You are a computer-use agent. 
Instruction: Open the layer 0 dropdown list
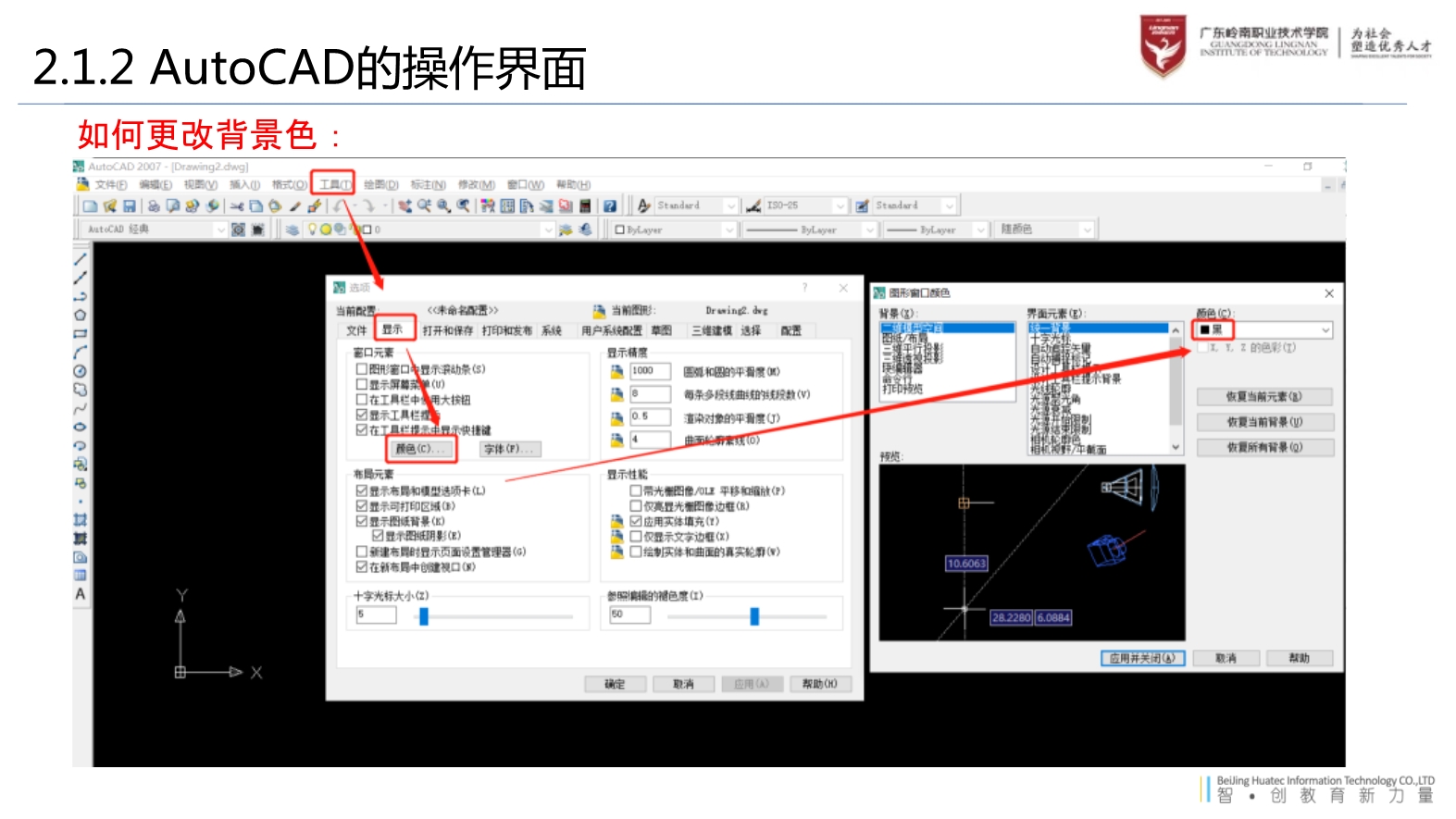pyautogui.click(x=429, y=230)
